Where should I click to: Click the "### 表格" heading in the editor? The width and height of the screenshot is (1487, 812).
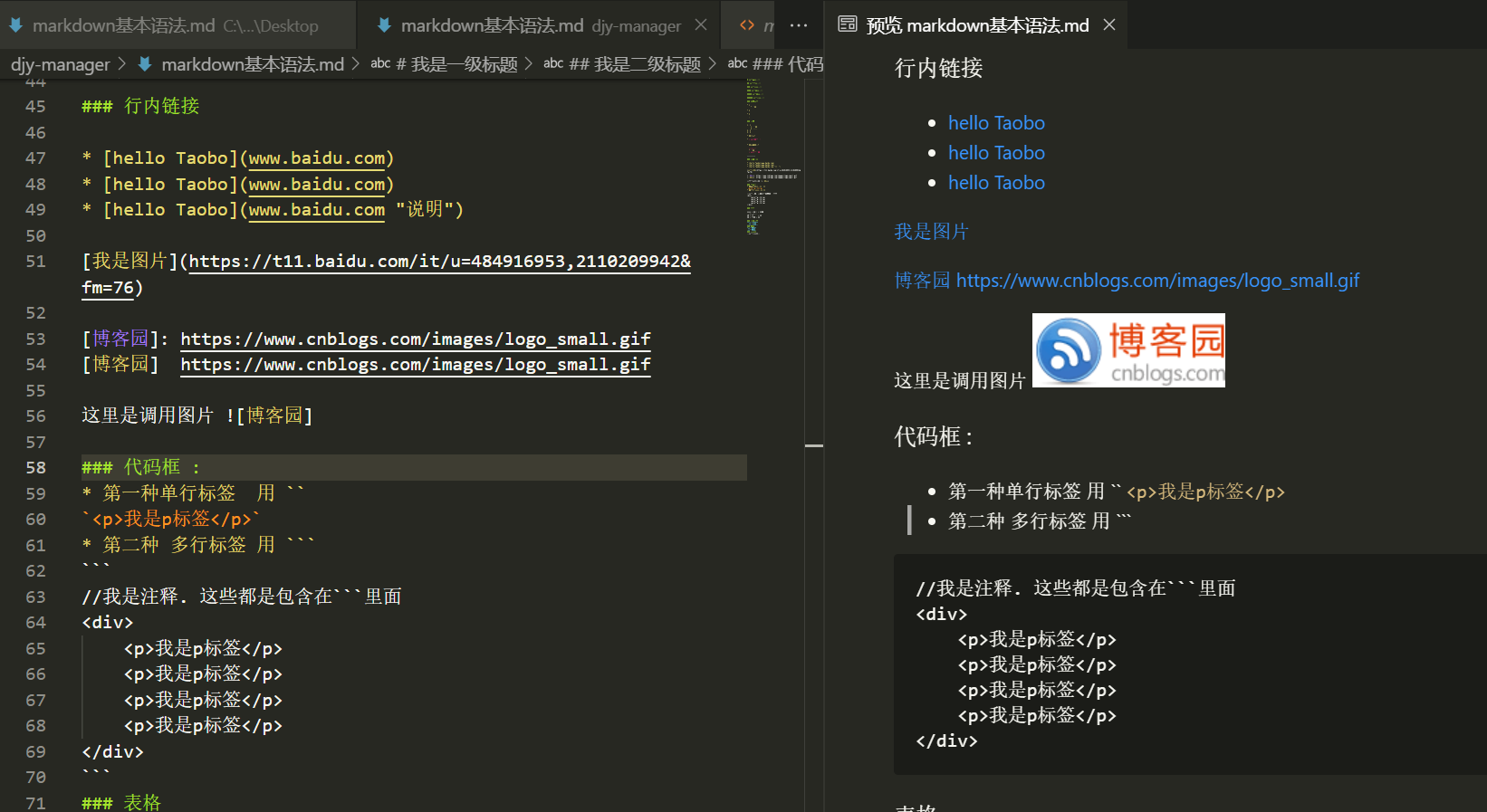pos(121,803)
